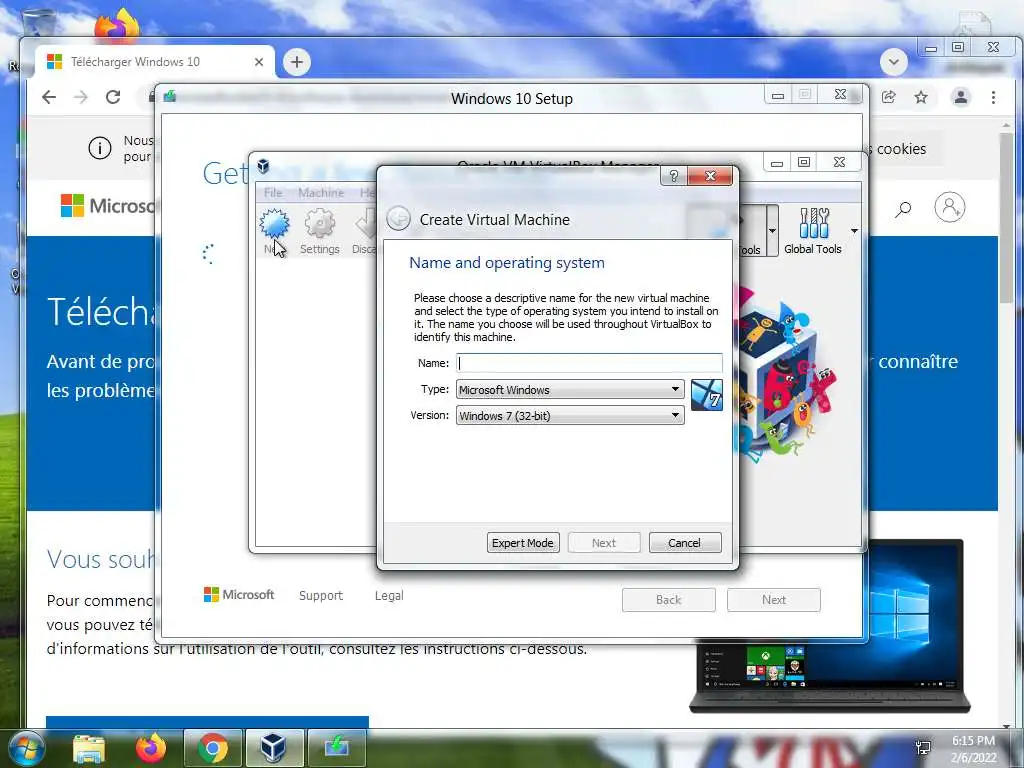Open the Chrome profile icon

point(961,97)
